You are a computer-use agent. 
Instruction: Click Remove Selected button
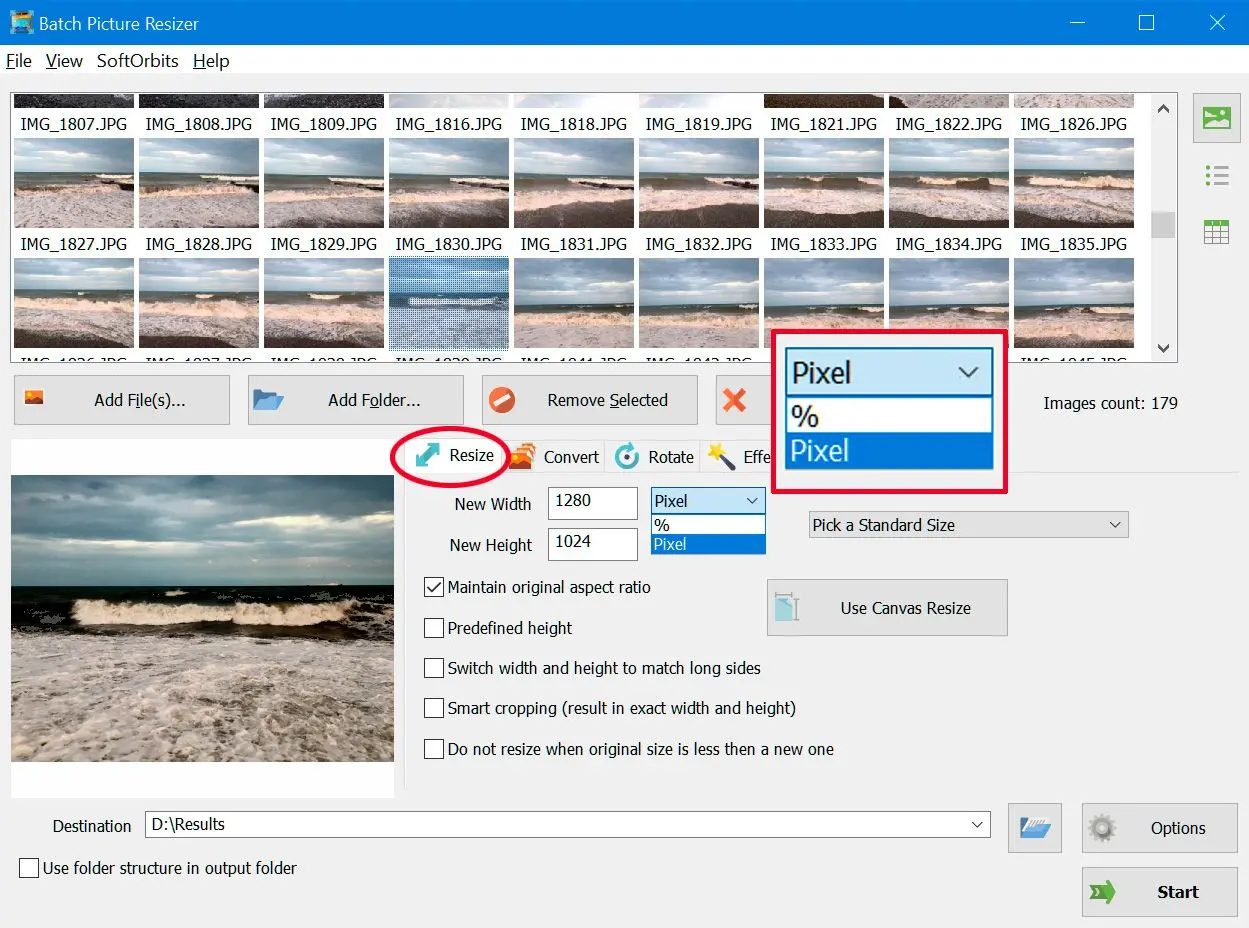point(590,400)
